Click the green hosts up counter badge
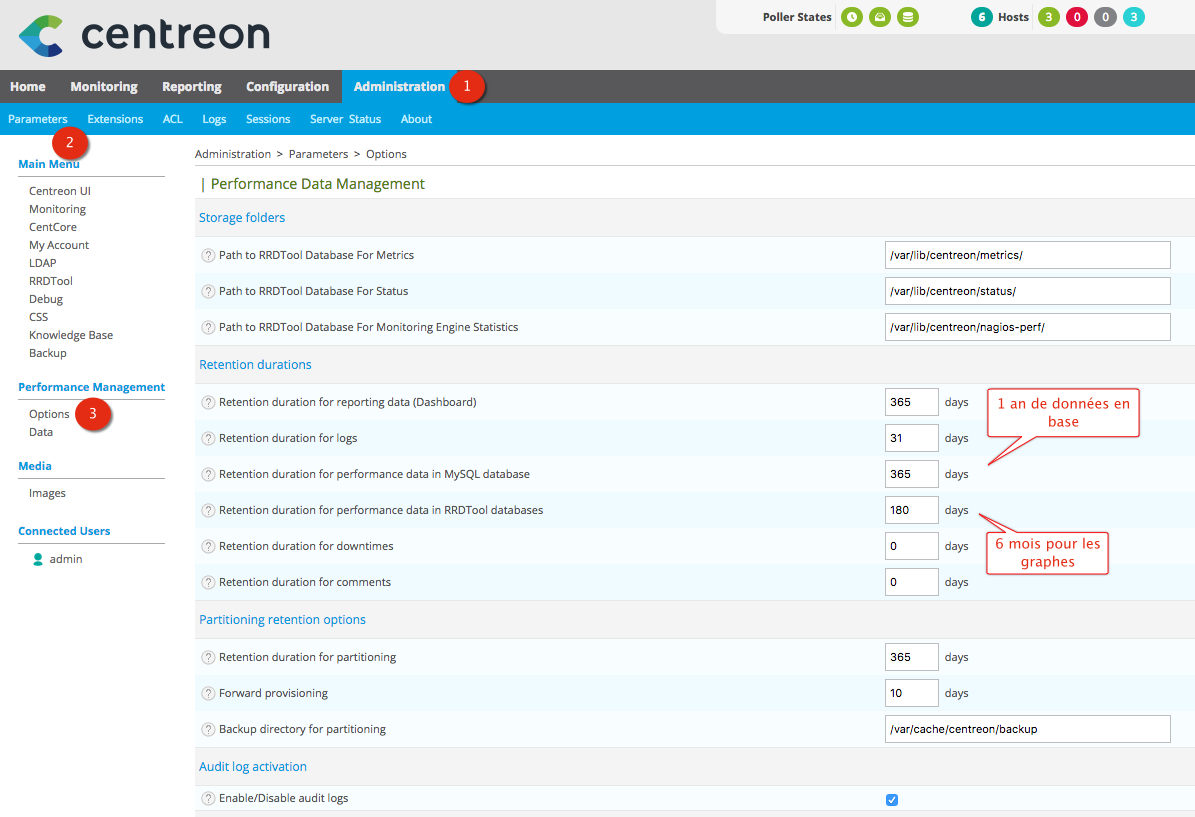Image resolution: width=1195 pixels, height=817 pixels. coord(1048,17)
